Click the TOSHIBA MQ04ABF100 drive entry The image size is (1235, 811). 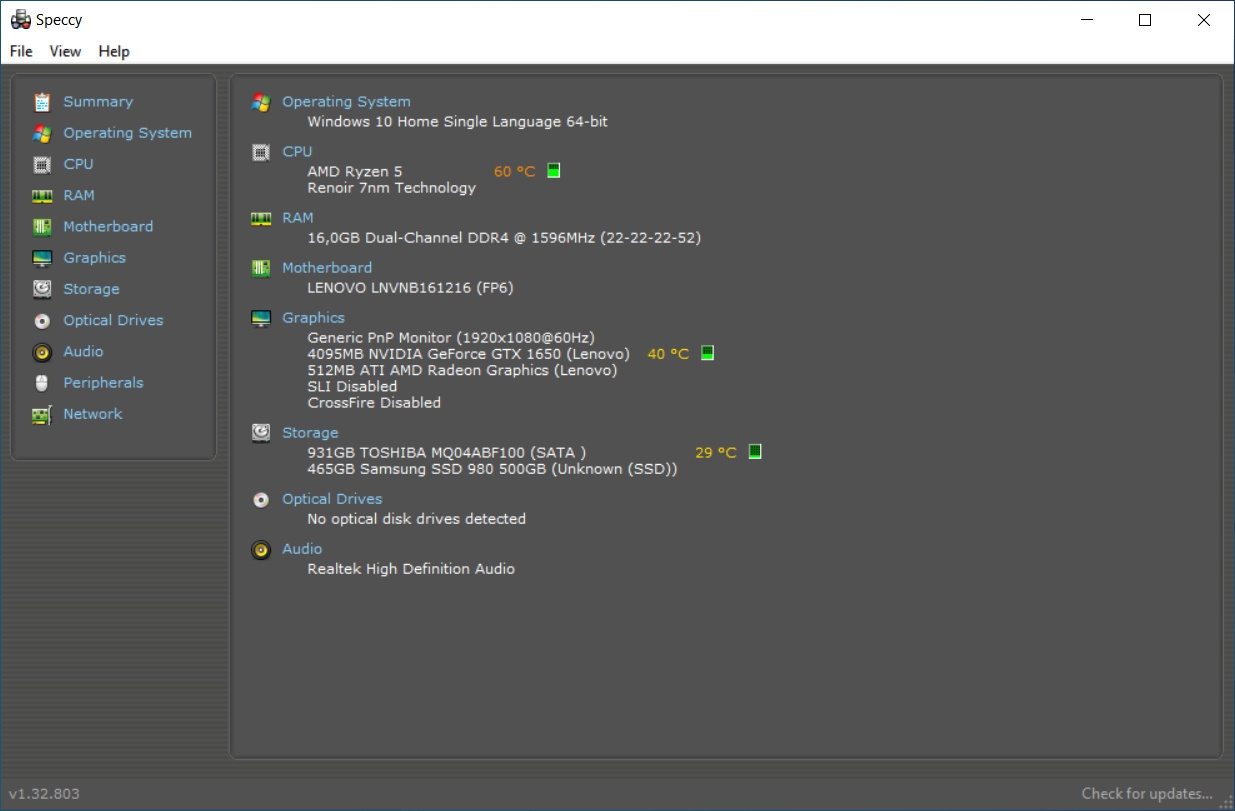(x=447, y=453)
